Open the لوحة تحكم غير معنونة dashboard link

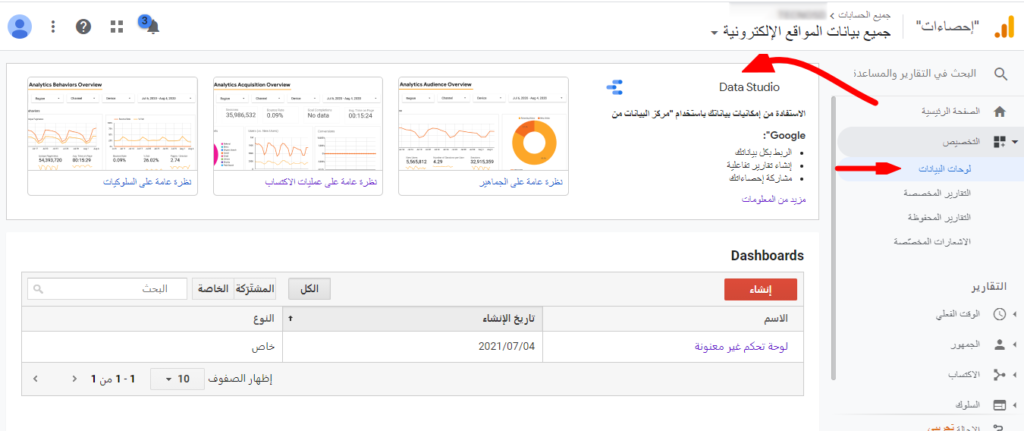point(741,346)
